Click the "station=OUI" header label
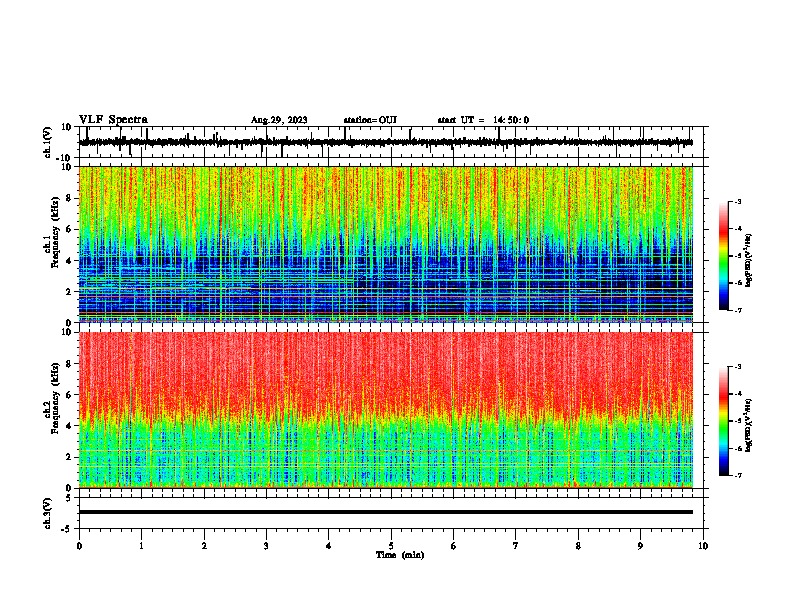Viewport: 792px width, 612px height. coord(370,120)
